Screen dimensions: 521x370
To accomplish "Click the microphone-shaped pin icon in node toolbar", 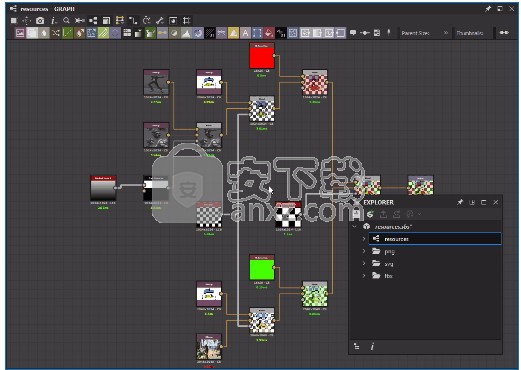I will (x=389, y=32).
